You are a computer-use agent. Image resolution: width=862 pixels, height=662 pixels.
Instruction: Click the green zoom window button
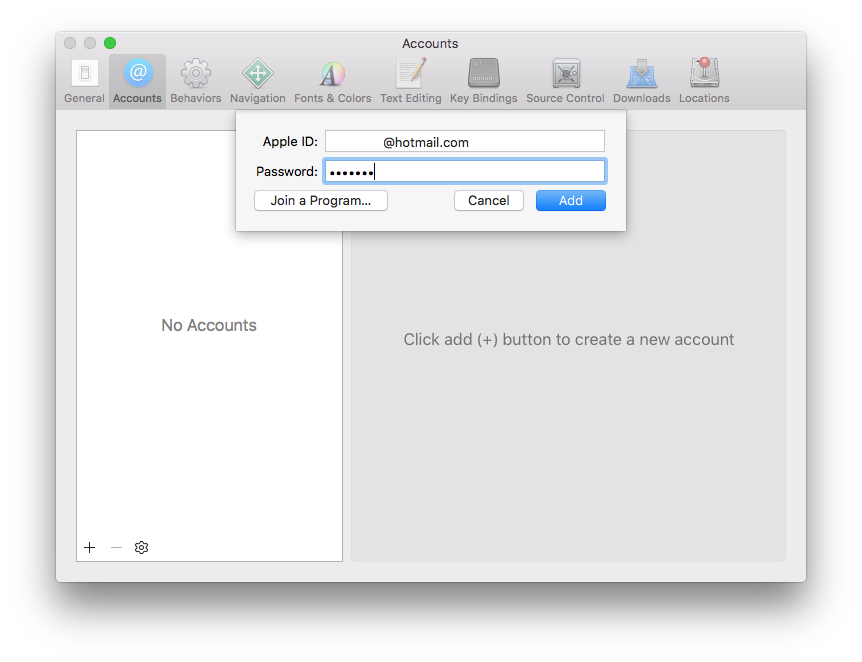pyautogui.click(x=110, y=43)
